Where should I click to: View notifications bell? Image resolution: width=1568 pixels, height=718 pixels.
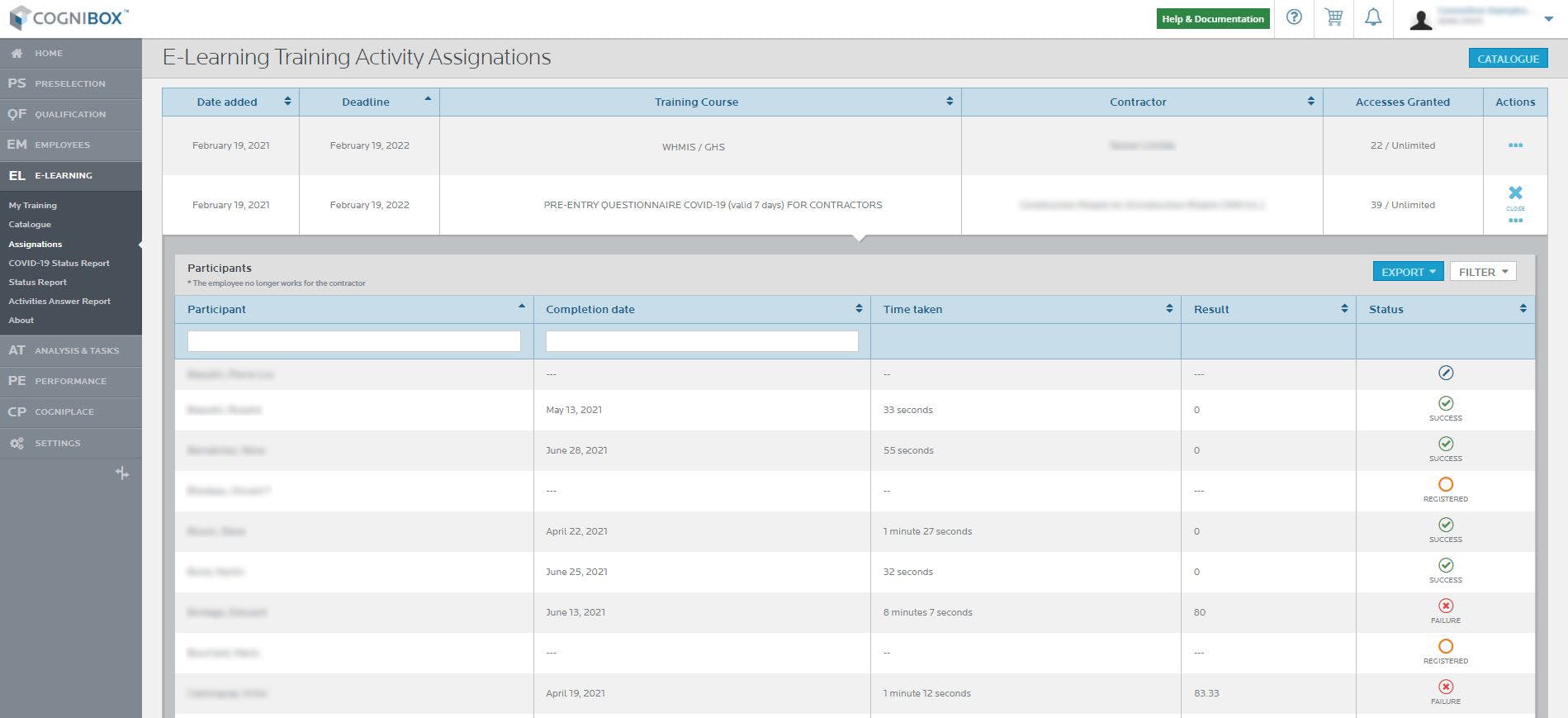pyautogui.click(x=1373, y=17)
